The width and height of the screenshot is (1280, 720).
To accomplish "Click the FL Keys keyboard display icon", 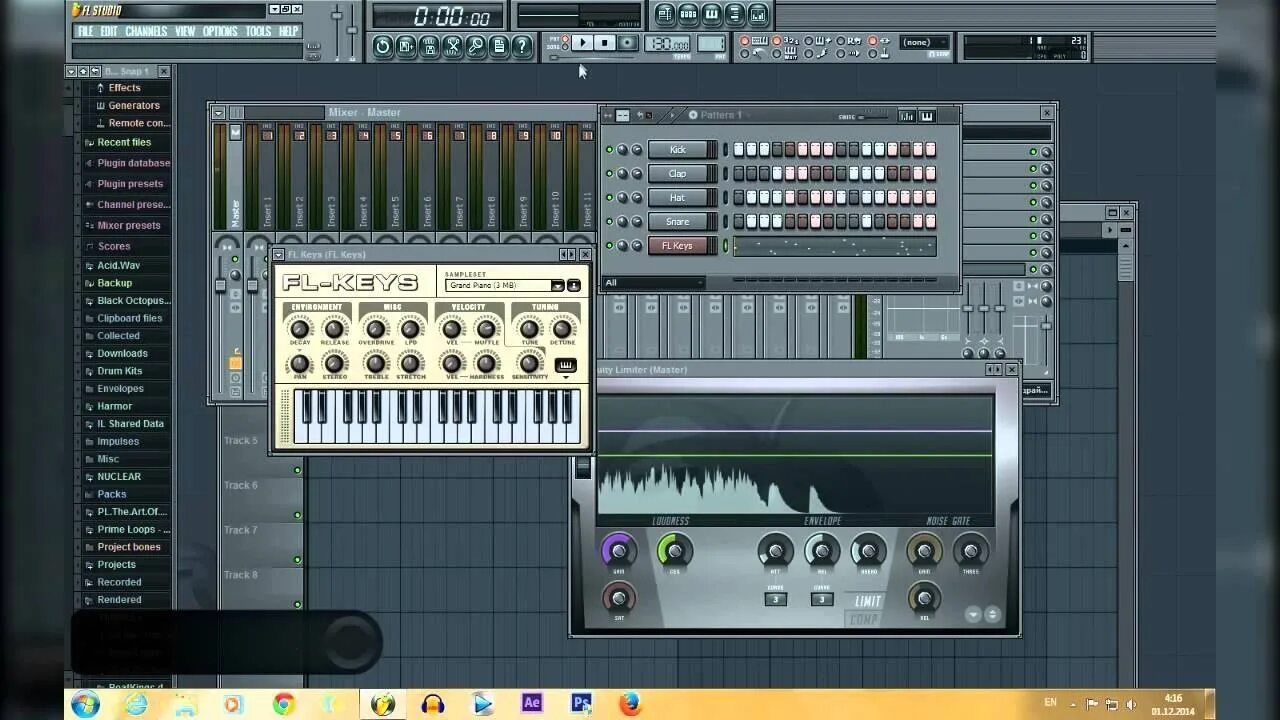I will (566, 366).
